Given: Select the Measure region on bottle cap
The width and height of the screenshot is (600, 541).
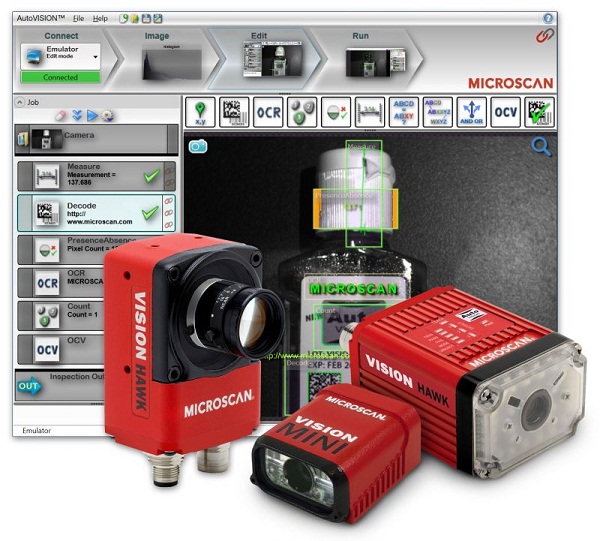Looking at the screenshot, I should click(x=364, y=194).
